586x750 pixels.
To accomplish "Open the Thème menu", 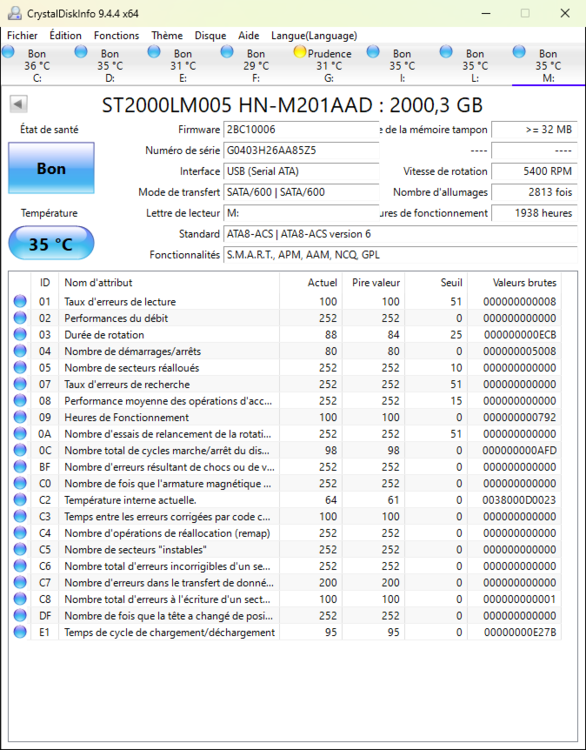I will 167,35.
